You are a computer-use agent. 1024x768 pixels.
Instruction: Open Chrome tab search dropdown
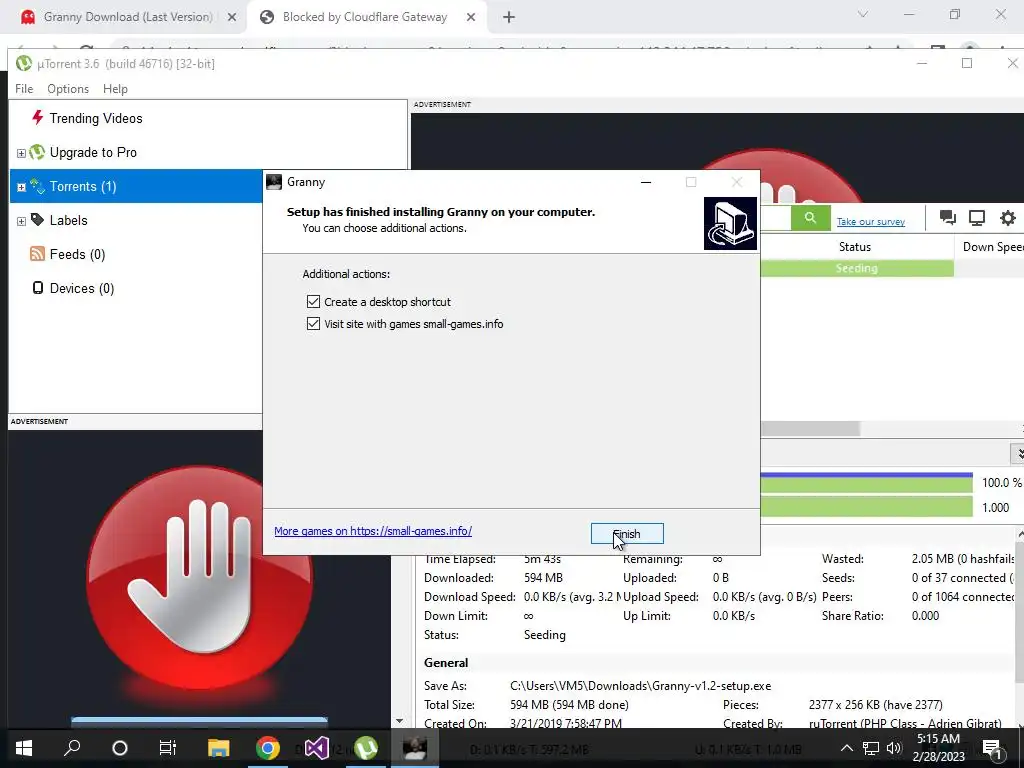pyautogui.click(x=863, y=14)
